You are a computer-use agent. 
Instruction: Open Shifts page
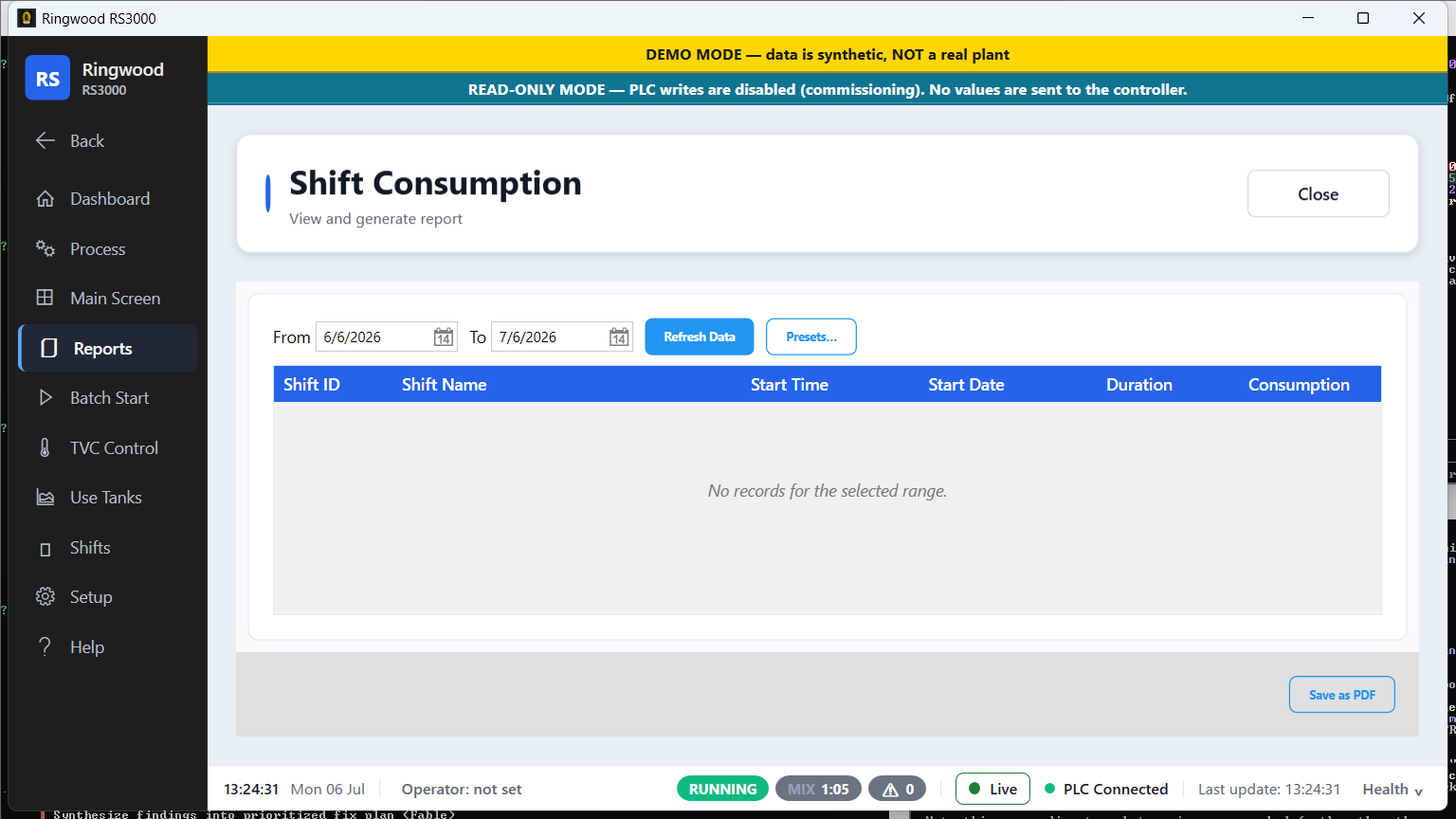[x=108, y=548]
